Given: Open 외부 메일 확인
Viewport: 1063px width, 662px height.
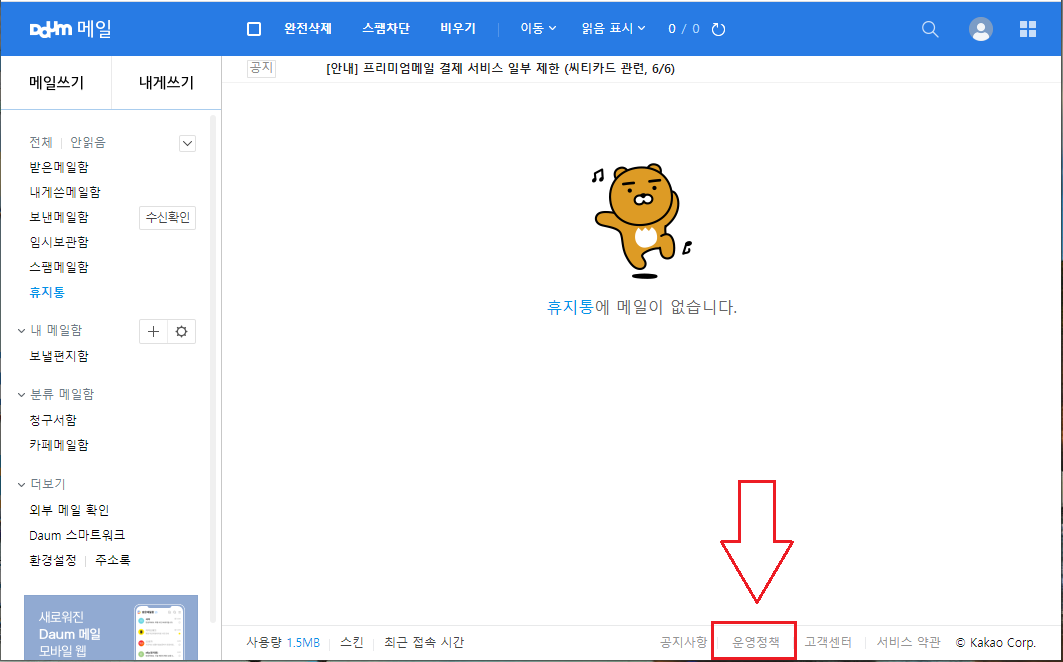Looking at the screenshot, I should 69,510.
